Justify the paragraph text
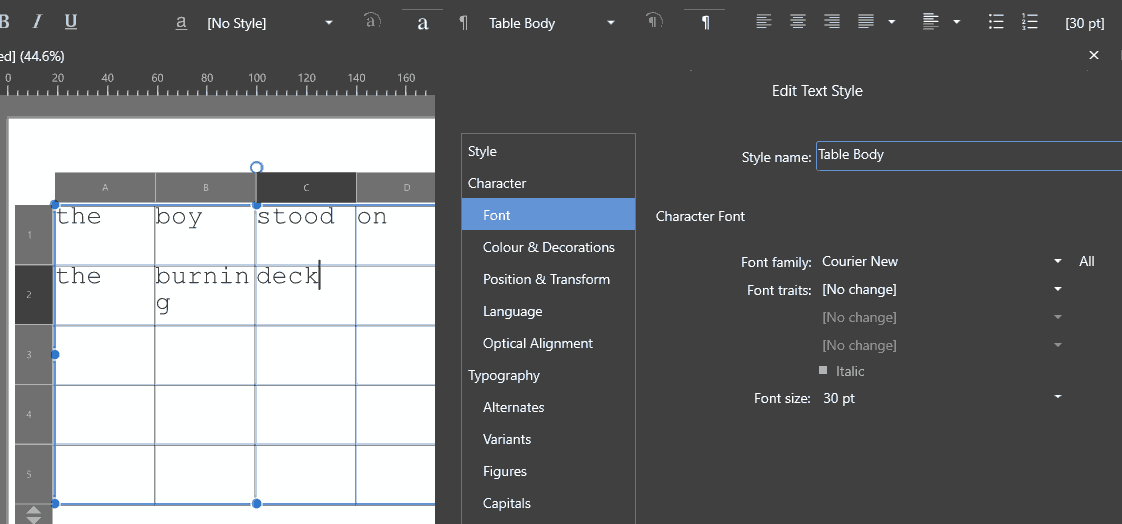This screenshot has height=524, width=1122. [x=866, y=22]
